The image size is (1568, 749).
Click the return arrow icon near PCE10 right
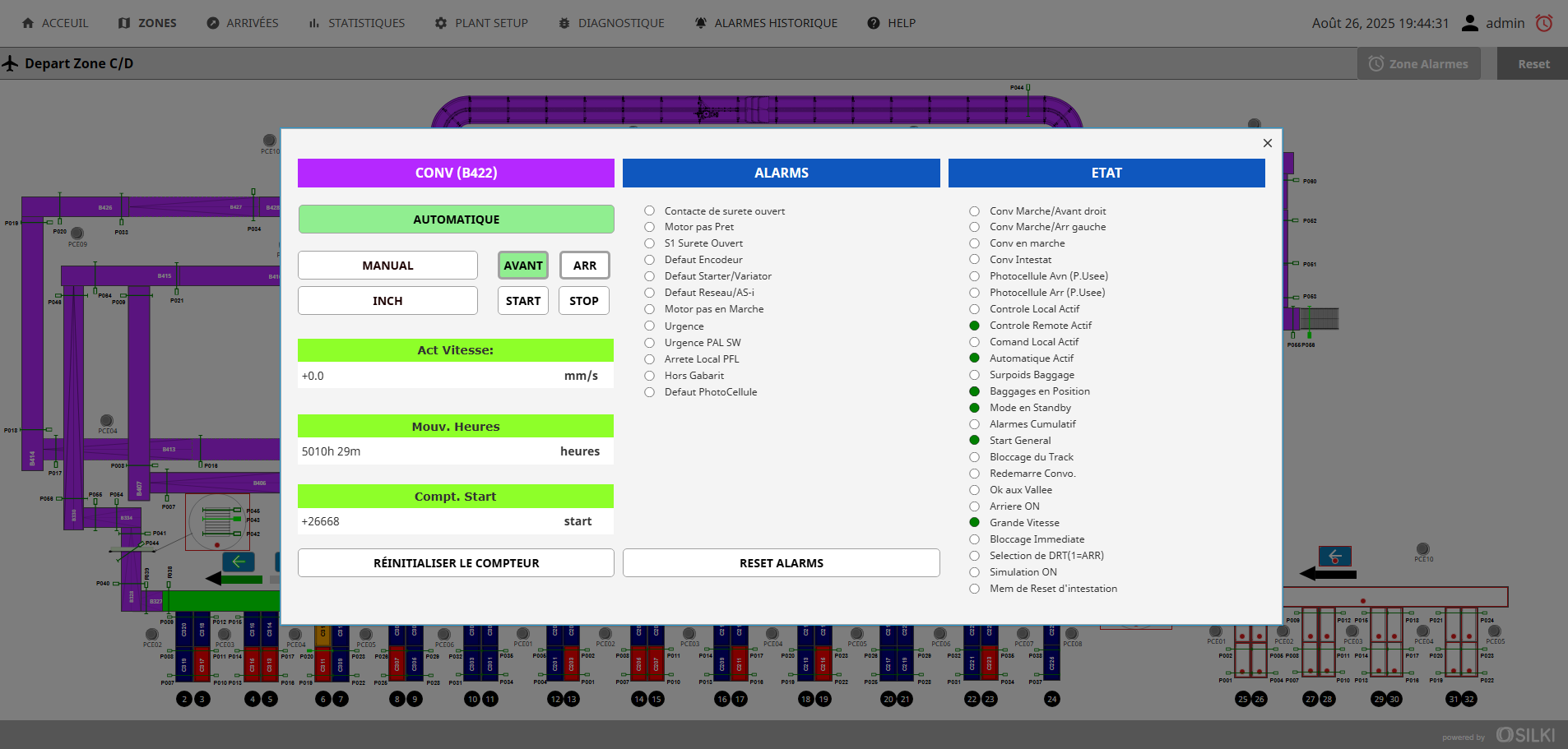1334,557
